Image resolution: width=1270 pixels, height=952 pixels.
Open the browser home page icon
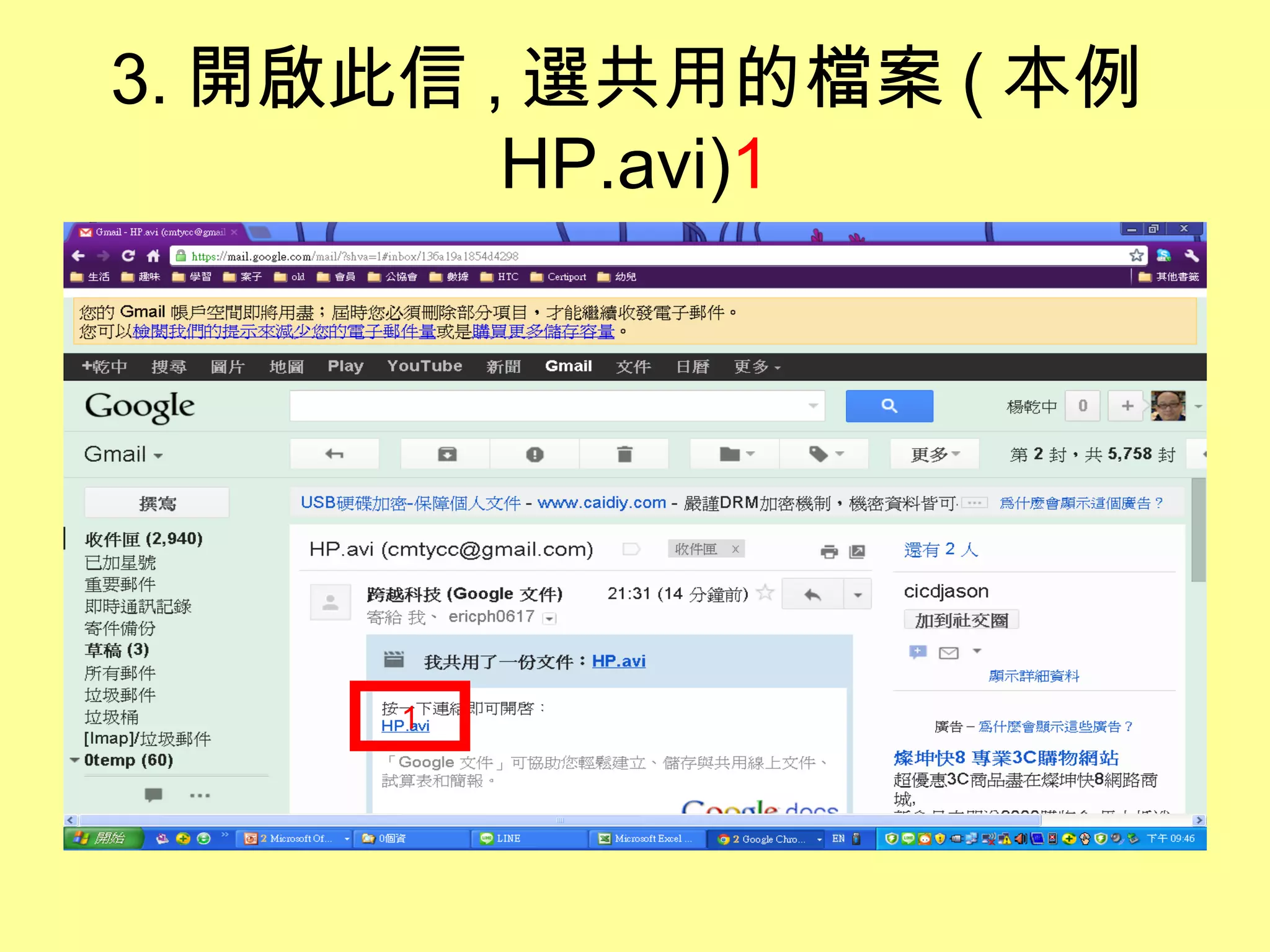click(x=153, y=256)
